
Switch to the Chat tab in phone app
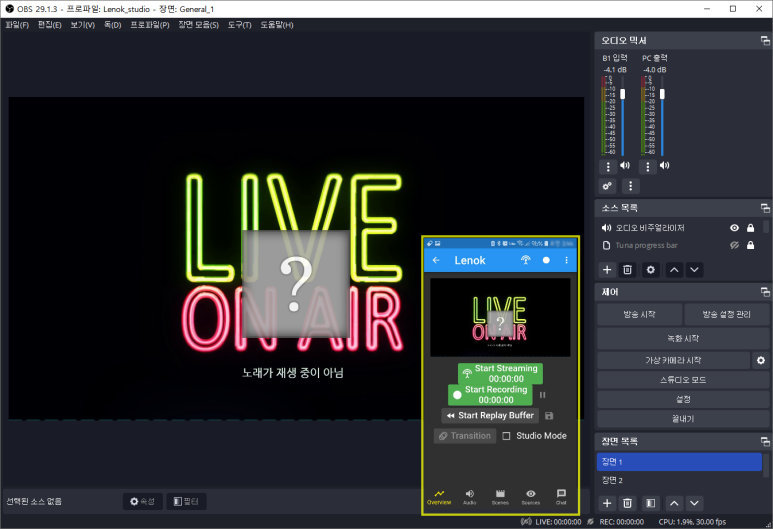click(x=561, y=497)
